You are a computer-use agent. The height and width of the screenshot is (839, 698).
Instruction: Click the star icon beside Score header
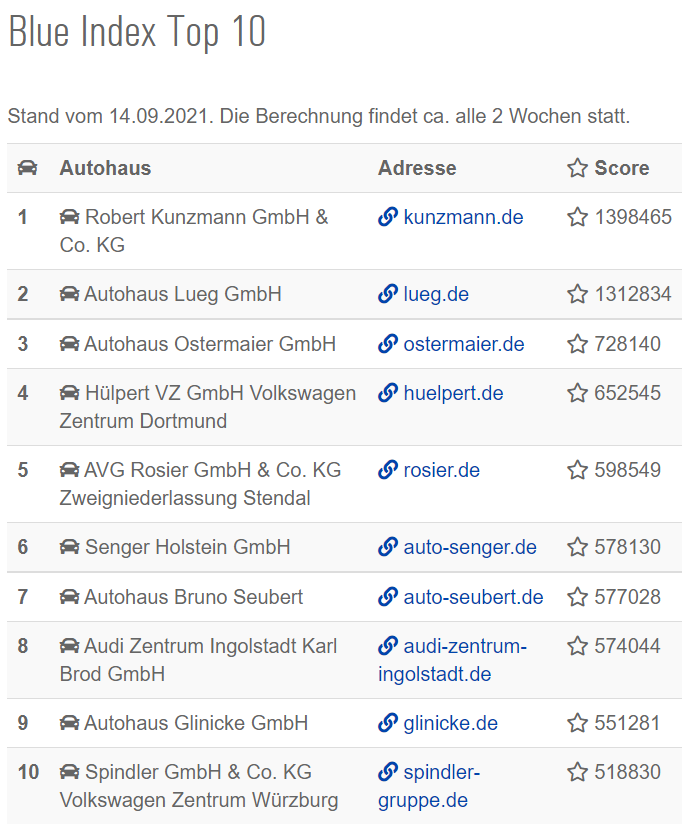(x=578, y=168)
